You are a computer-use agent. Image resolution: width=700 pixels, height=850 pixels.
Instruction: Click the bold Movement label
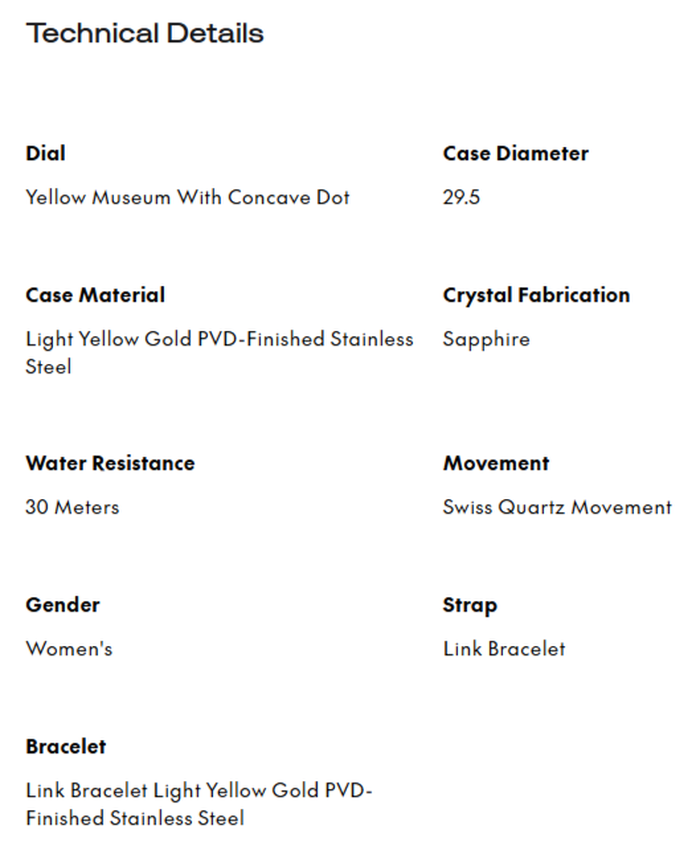point(496,463)
